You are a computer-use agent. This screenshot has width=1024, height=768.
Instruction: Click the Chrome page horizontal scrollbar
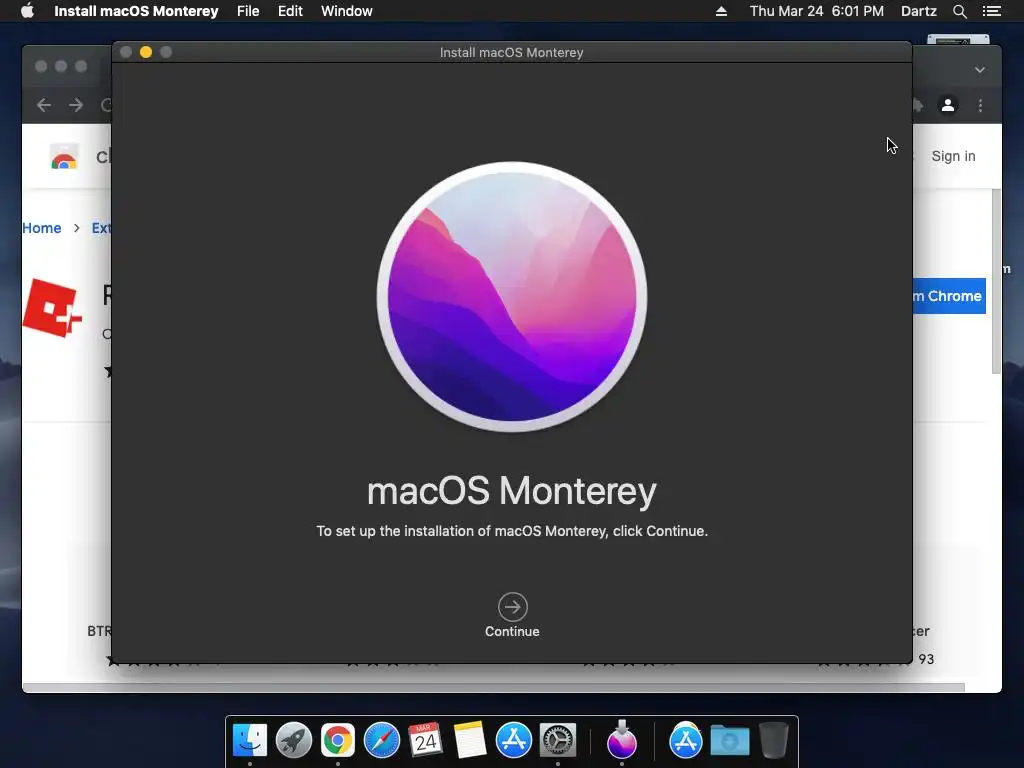(493, 688)
